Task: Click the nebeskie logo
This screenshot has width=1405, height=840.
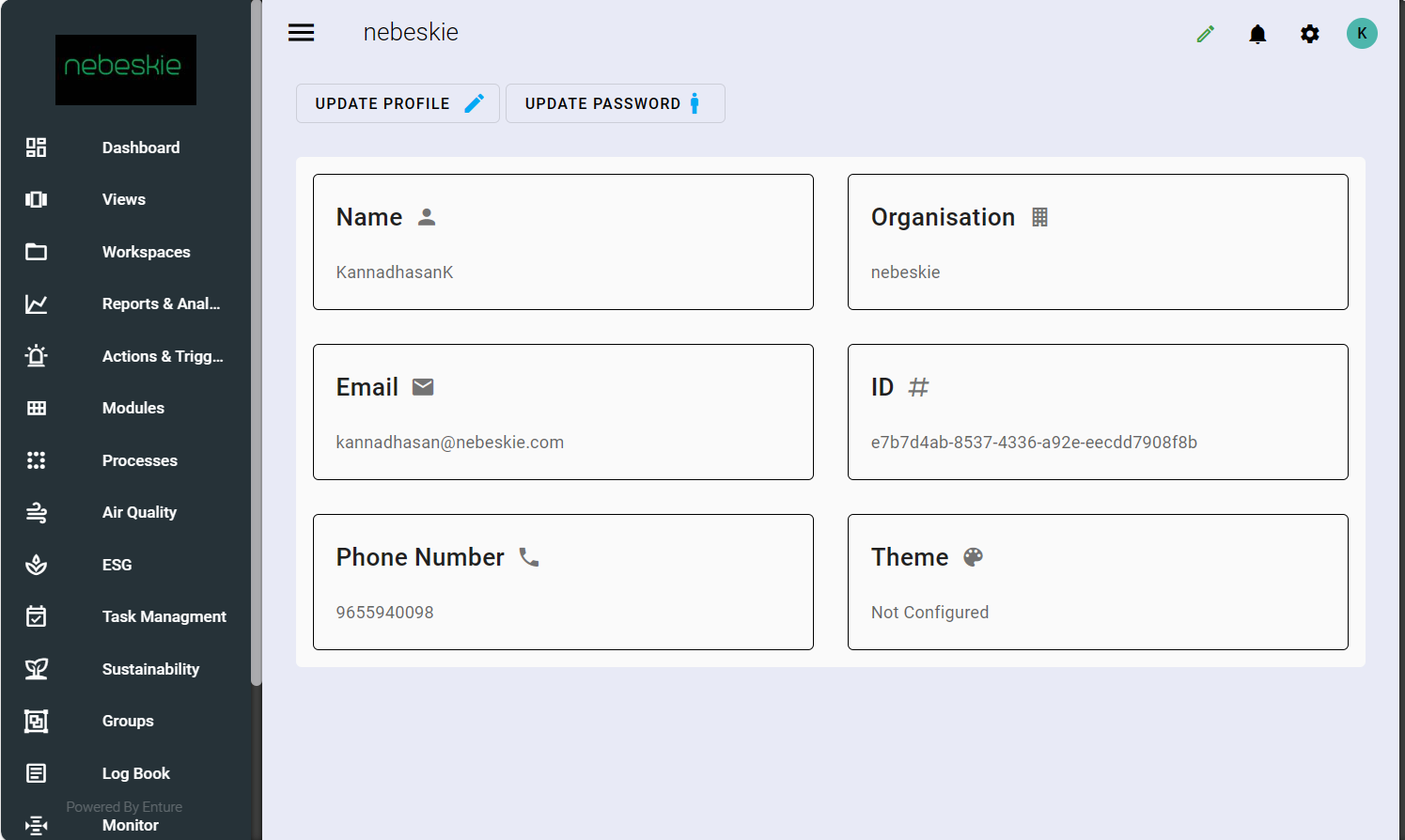Action: 126,70
